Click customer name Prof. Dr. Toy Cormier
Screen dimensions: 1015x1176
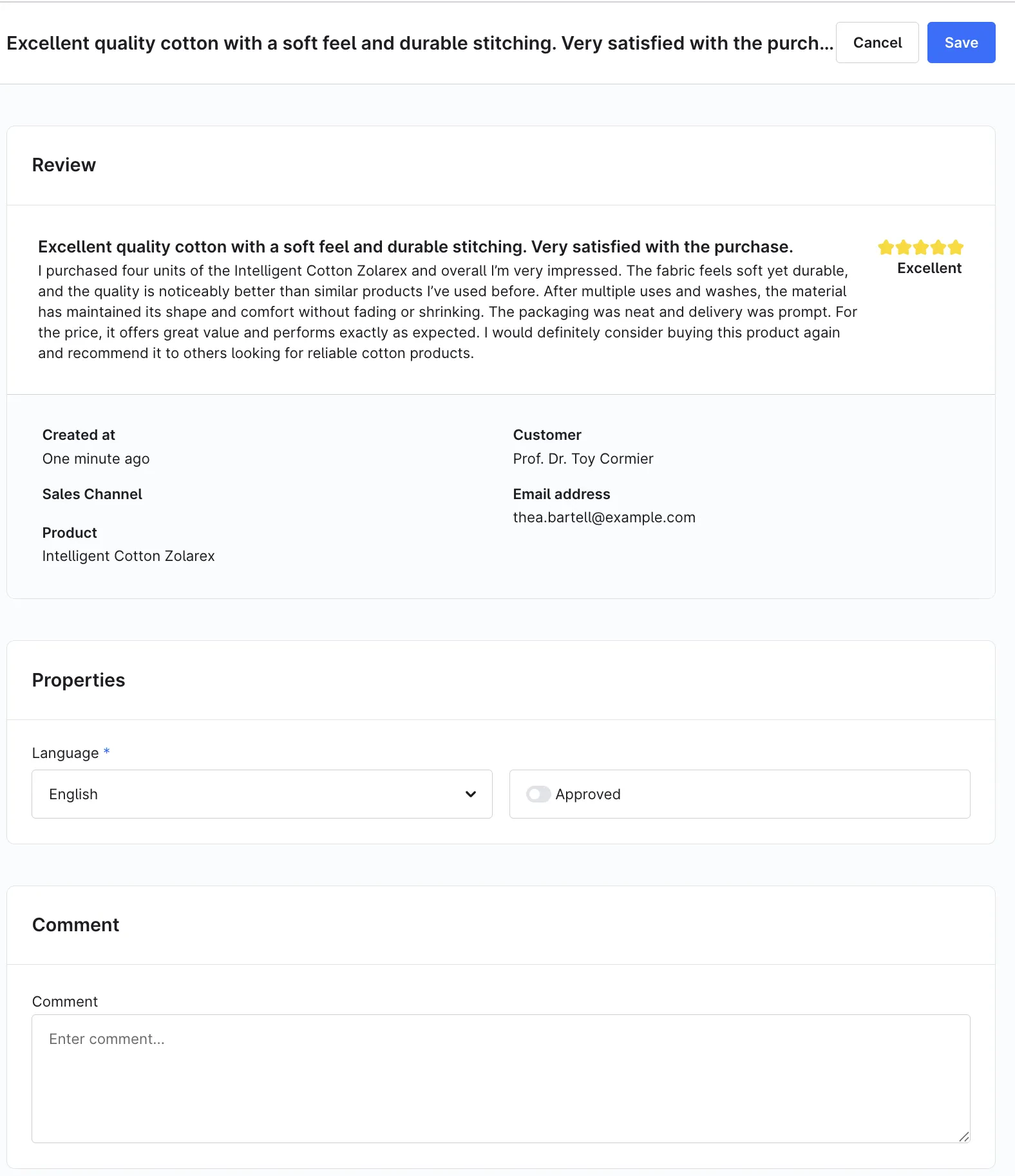[x=583, y=459]
